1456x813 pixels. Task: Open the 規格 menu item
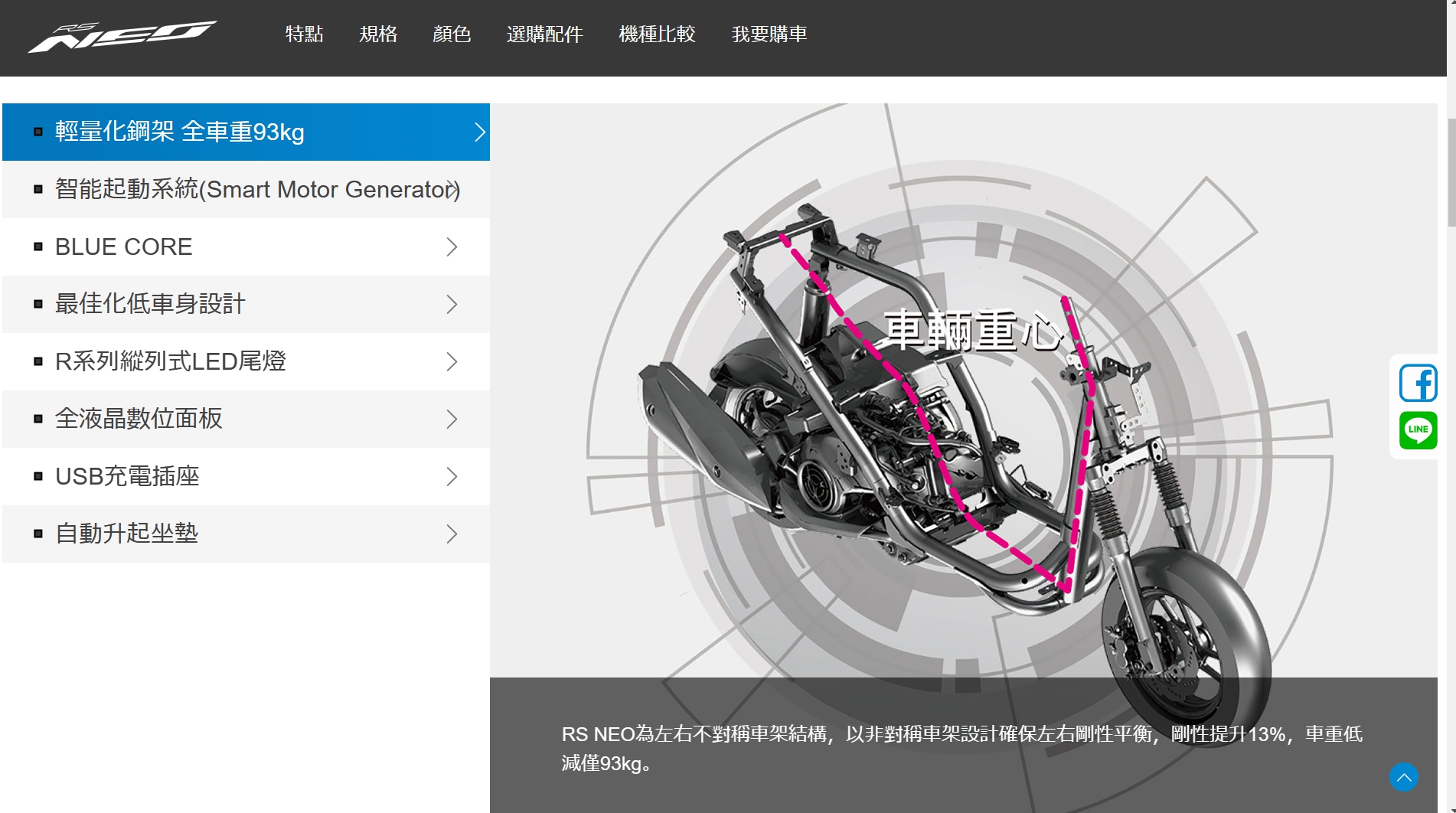(378, 34)
